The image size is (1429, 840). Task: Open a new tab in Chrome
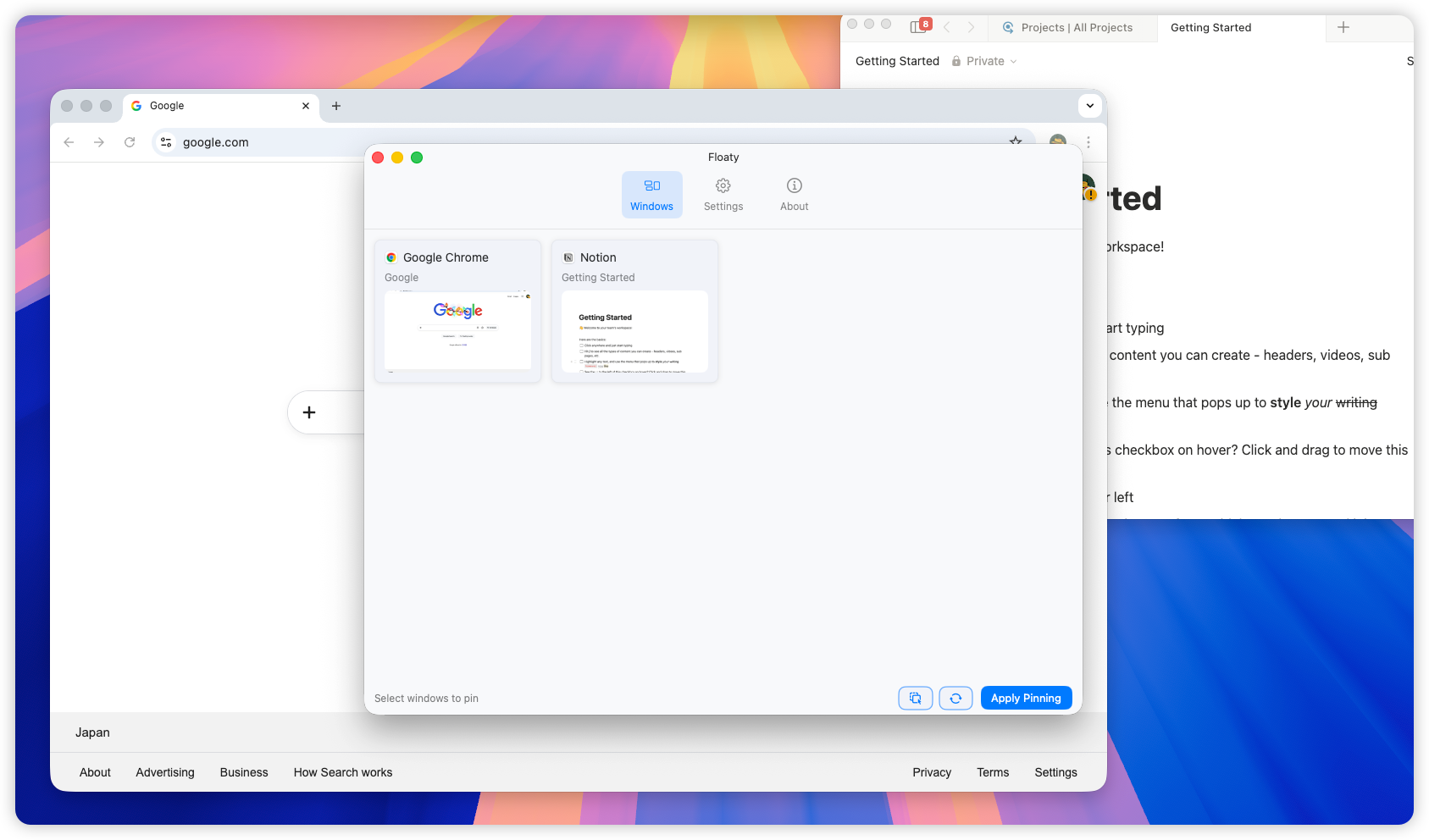(x=336, y=106)
